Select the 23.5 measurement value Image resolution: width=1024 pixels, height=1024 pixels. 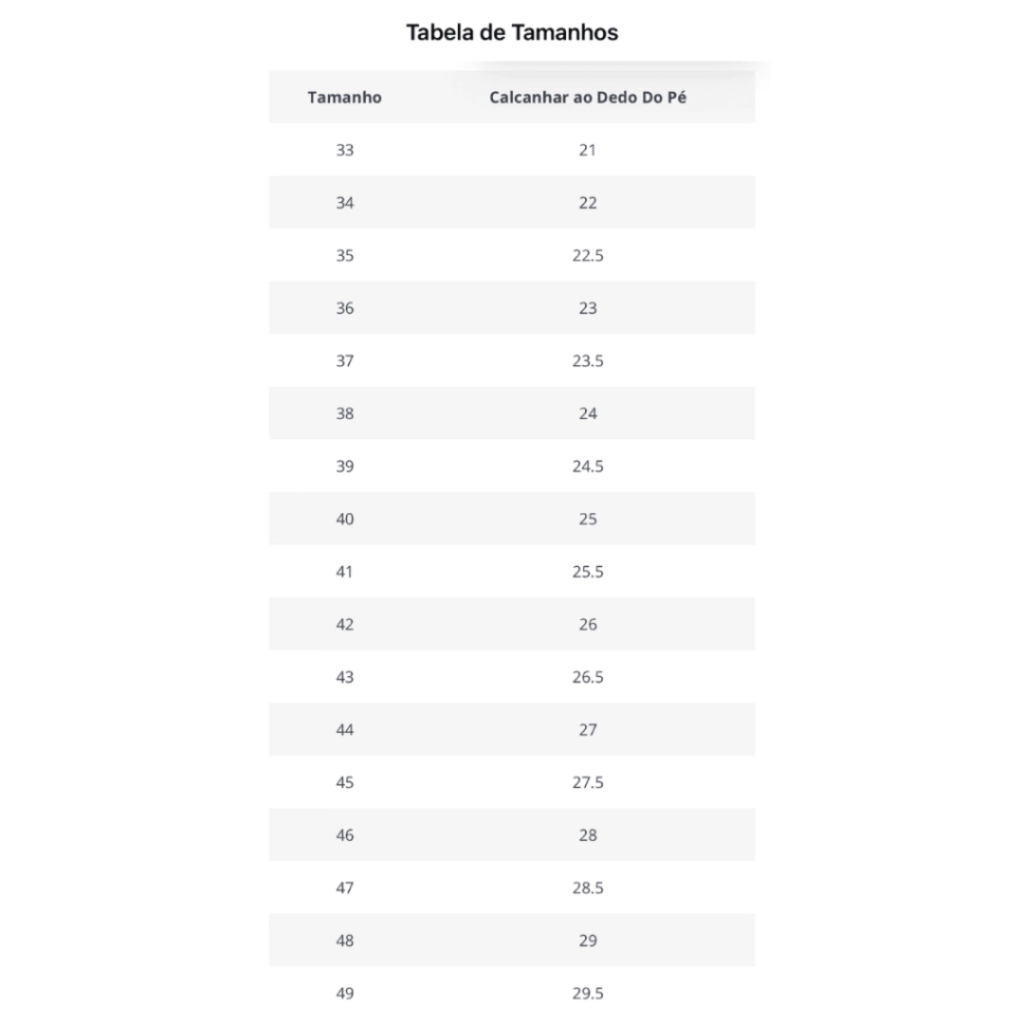coord(588,360)
